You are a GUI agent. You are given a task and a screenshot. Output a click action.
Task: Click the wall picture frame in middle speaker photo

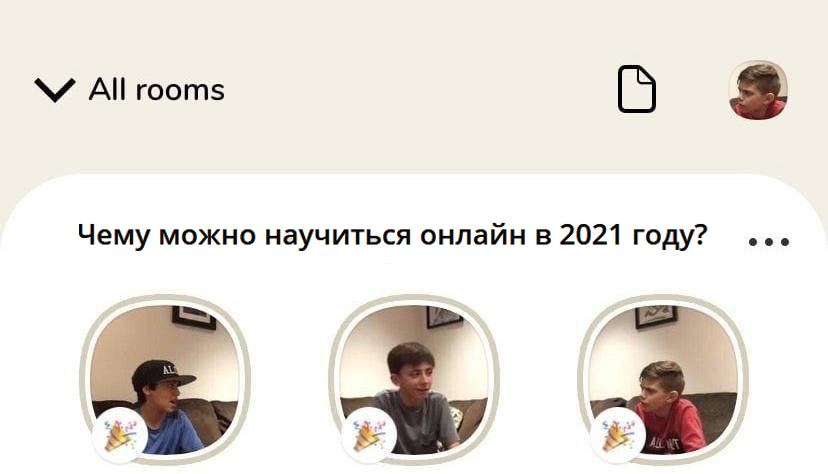444,316
